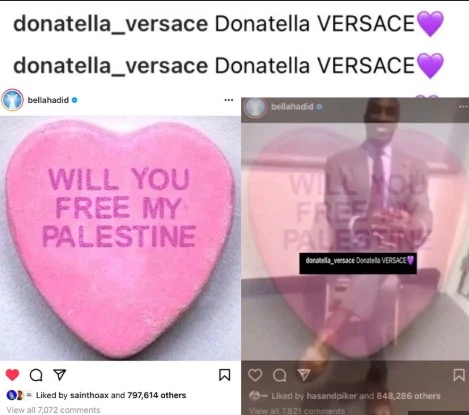The width and height of the screenshot is (469, 415).
Task: Share right post via paper plane icon
Action: tap(304, 375)
